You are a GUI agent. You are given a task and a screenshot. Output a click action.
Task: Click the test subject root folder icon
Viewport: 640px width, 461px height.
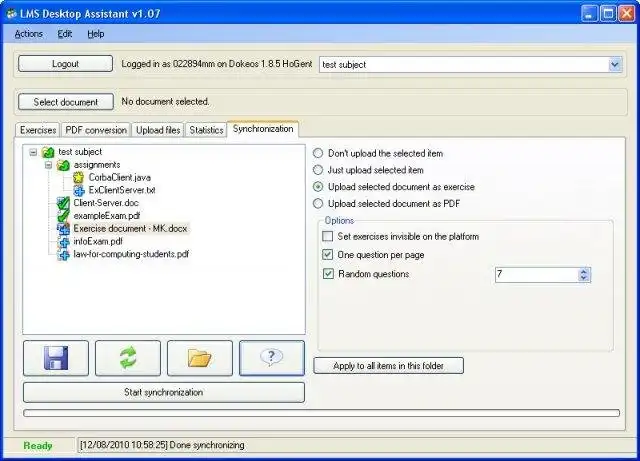pos(48,152)
